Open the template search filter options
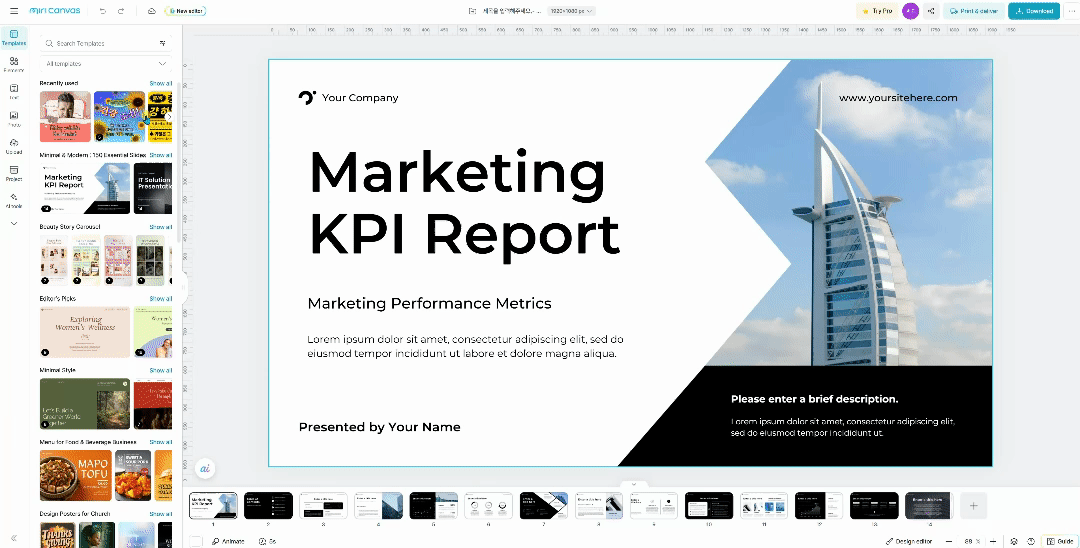This screenshot has width=1080, height=548. pyautogui.click(x=163, y=44)
